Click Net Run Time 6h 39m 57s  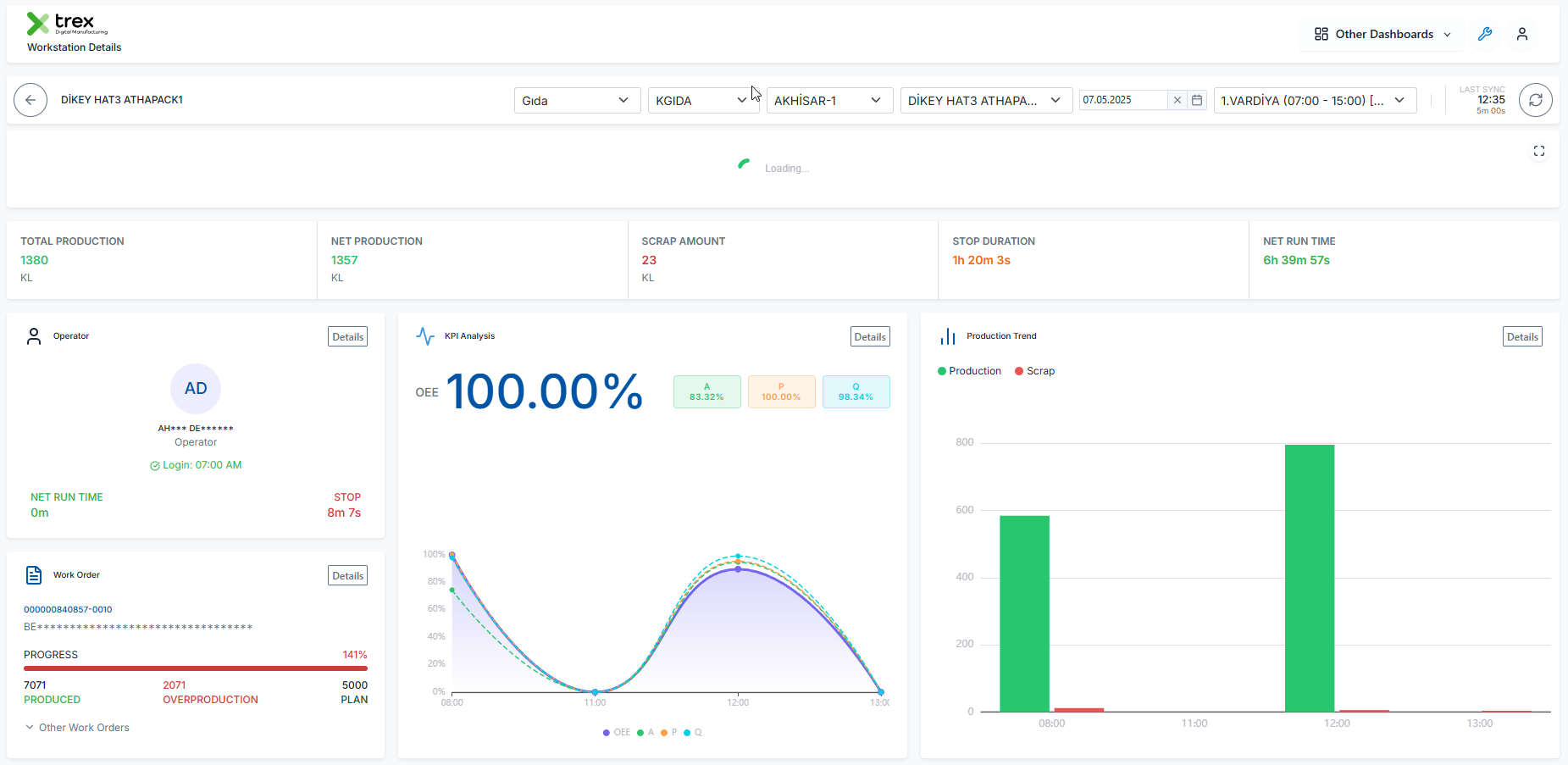click(1296, 260)
